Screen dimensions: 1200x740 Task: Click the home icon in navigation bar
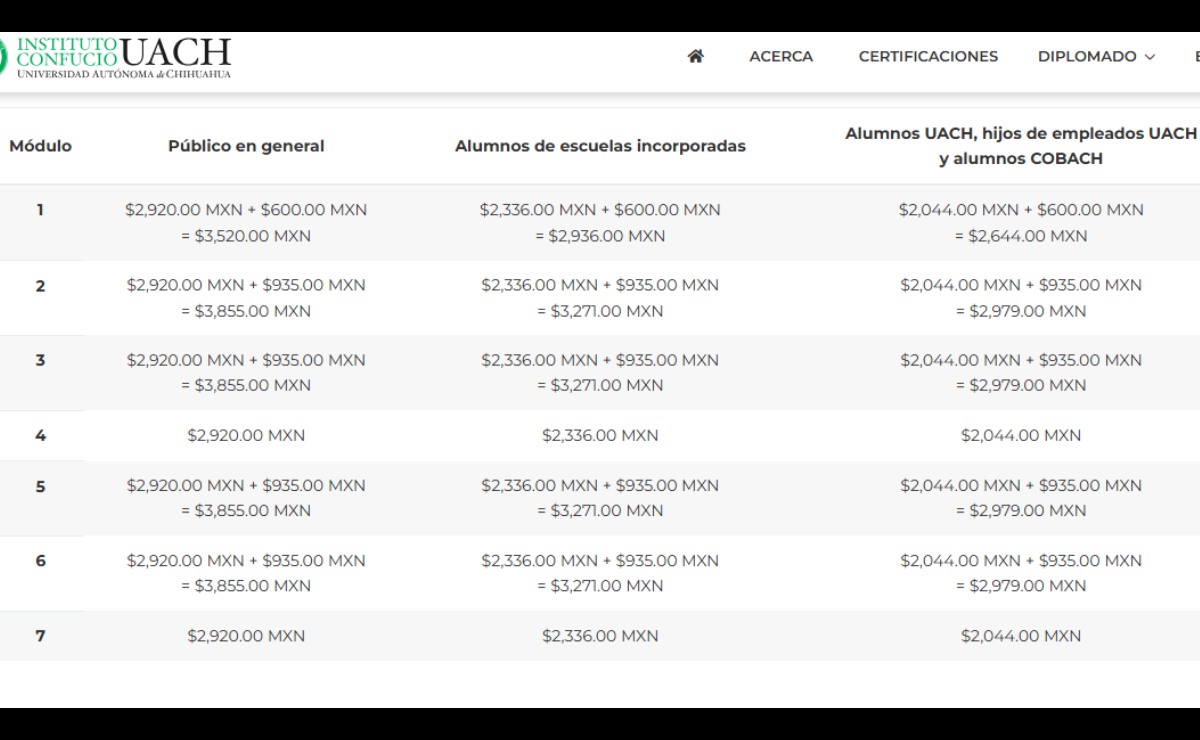click(694, 56)
